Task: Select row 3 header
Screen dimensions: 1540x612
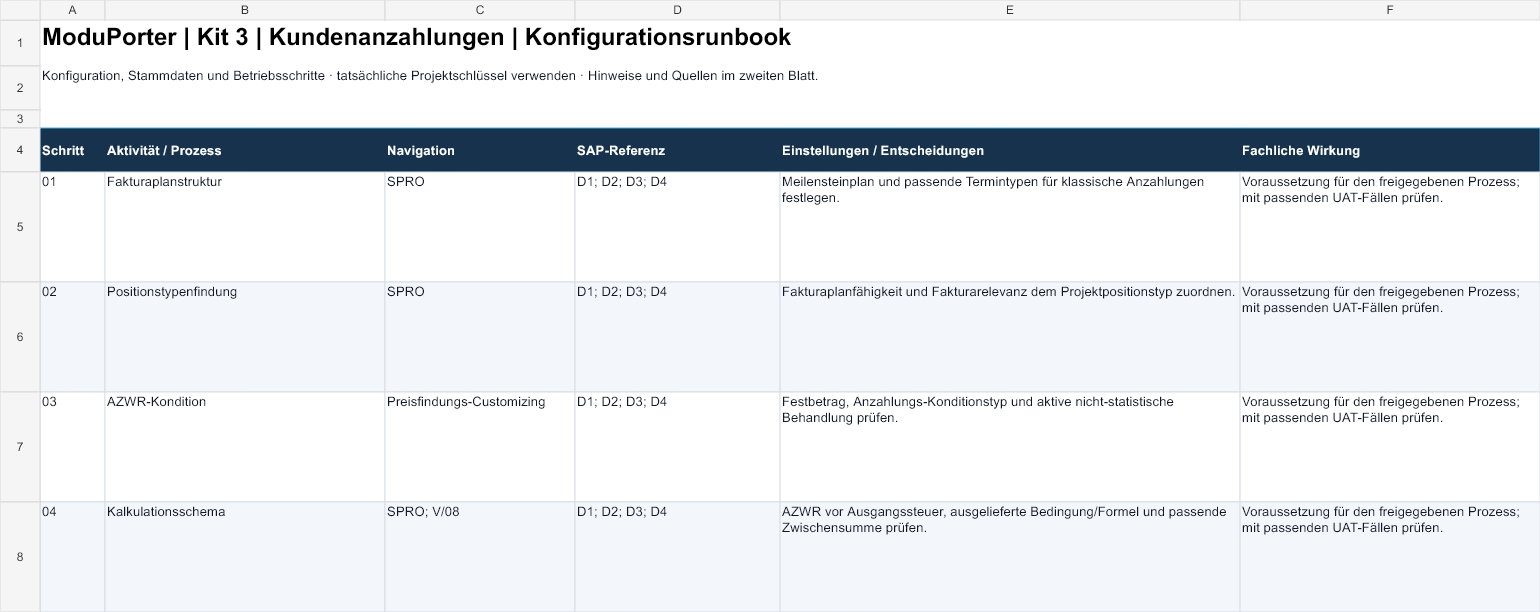Action: [x=20, y=119]
